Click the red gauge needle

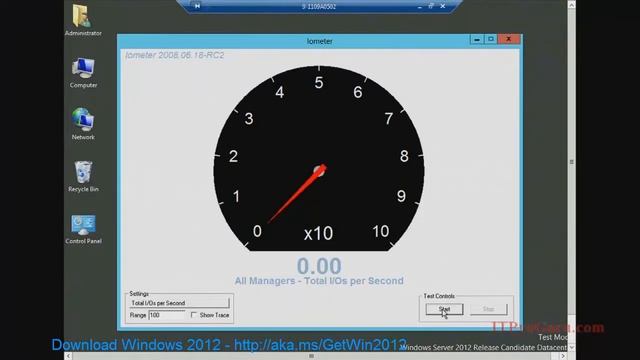(x=297, y=193)
